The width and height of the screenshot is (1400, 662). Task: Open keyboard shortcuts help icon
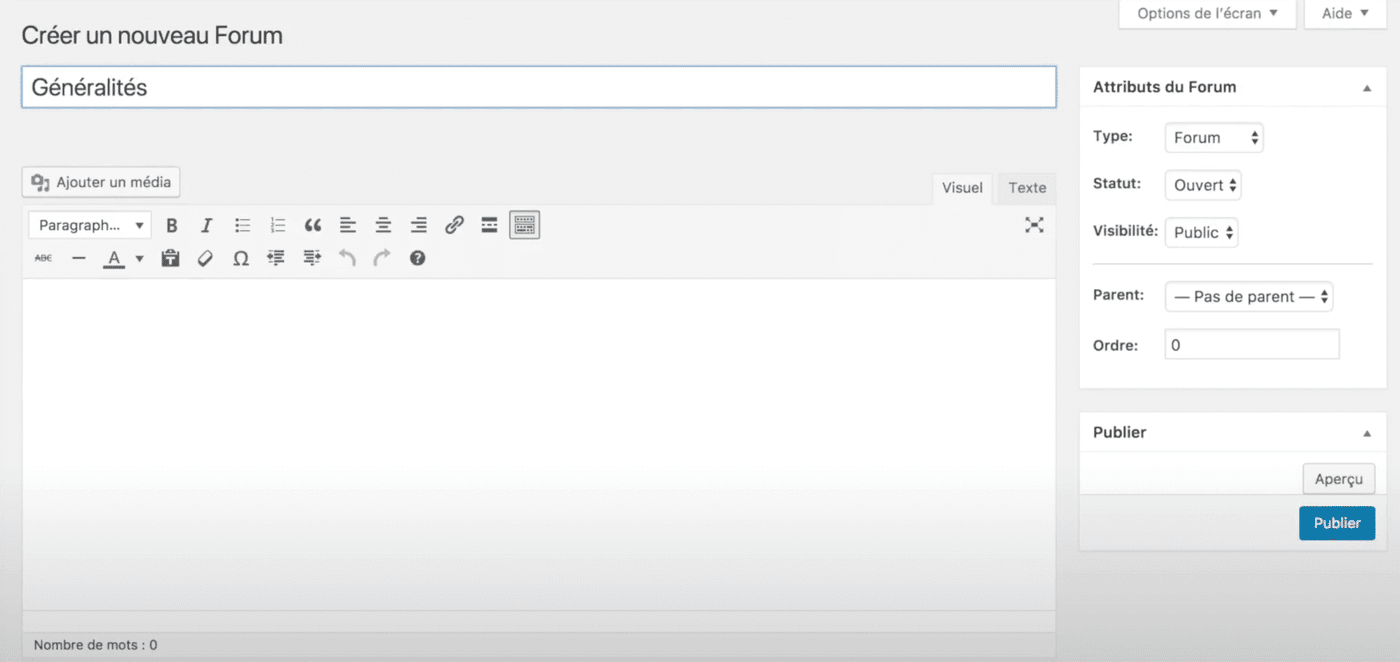(418, 258)
